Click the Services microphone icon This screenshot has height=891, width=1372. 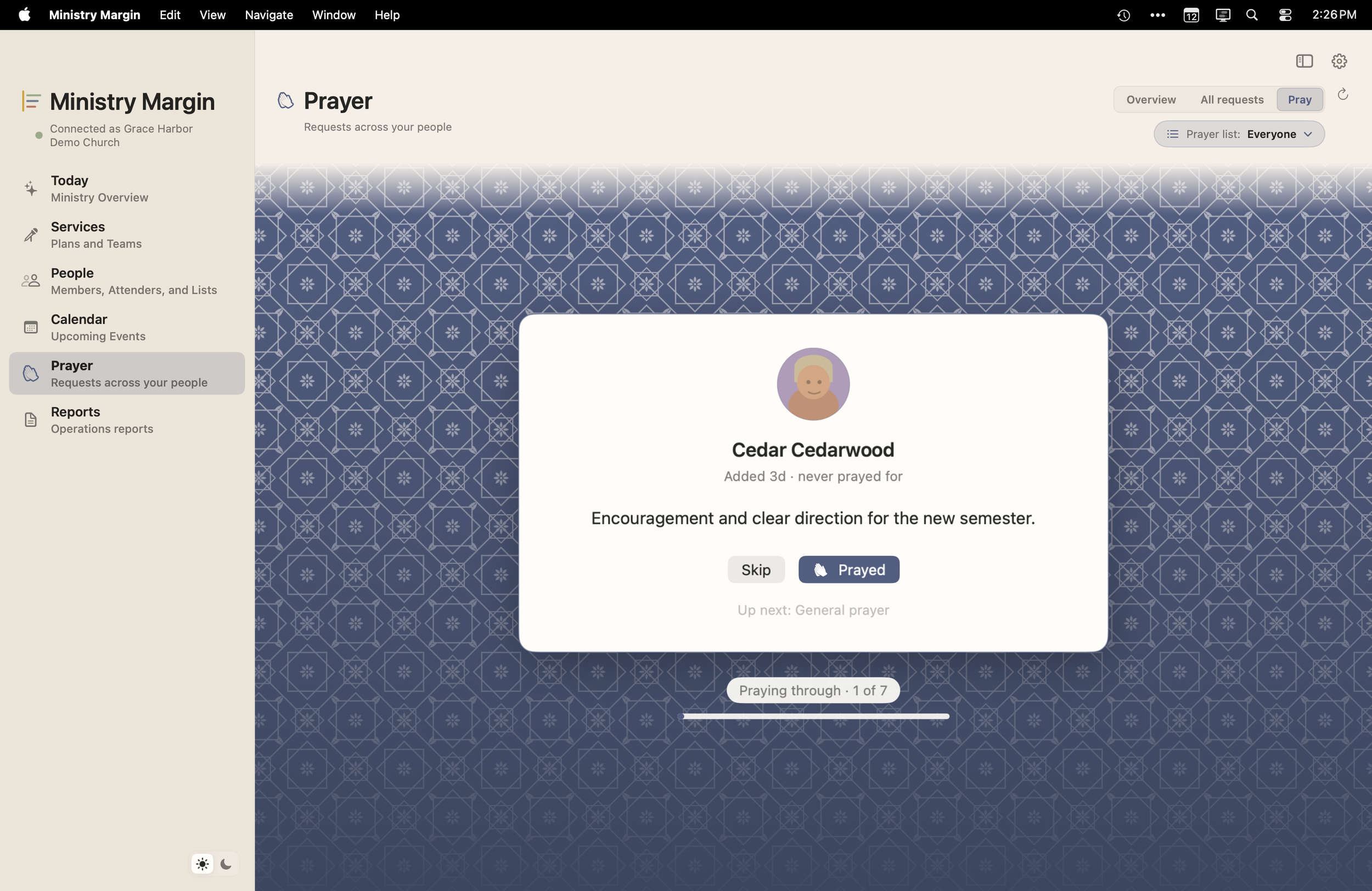(31, 235)
